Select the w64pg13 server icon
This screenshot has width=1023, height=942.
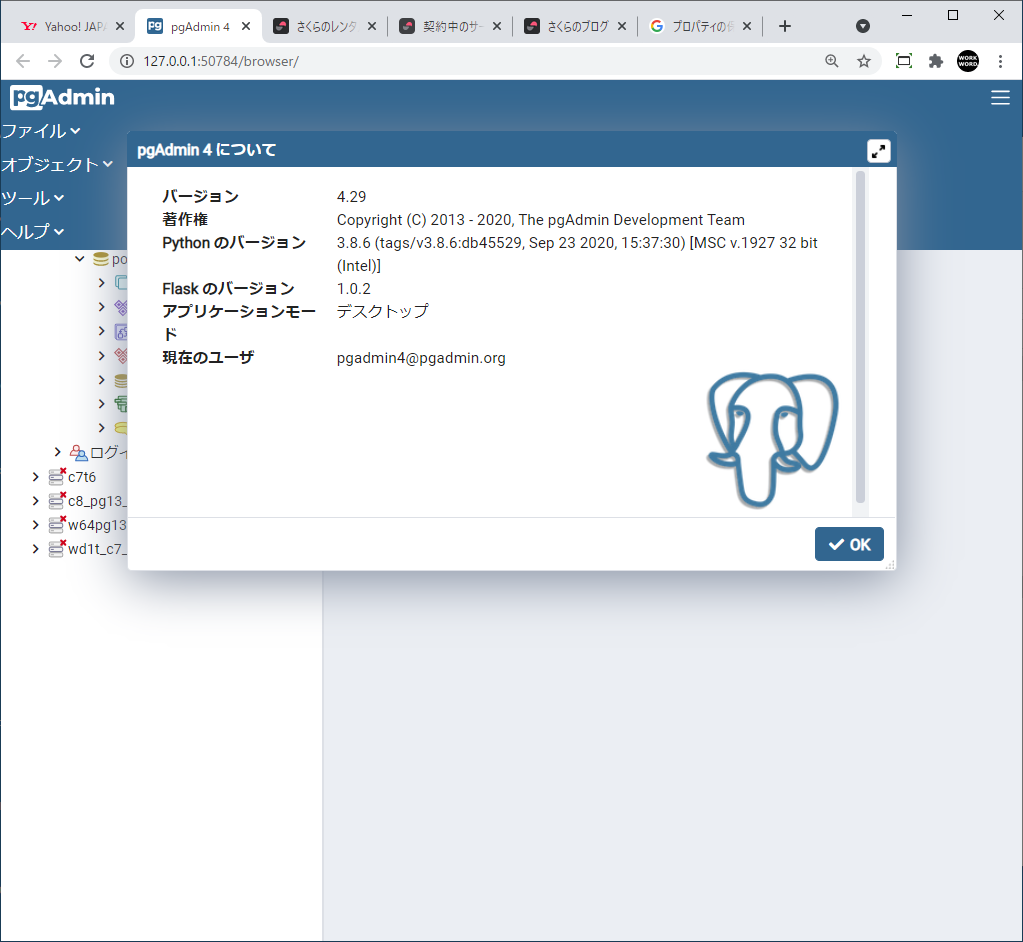coord(57,525)
